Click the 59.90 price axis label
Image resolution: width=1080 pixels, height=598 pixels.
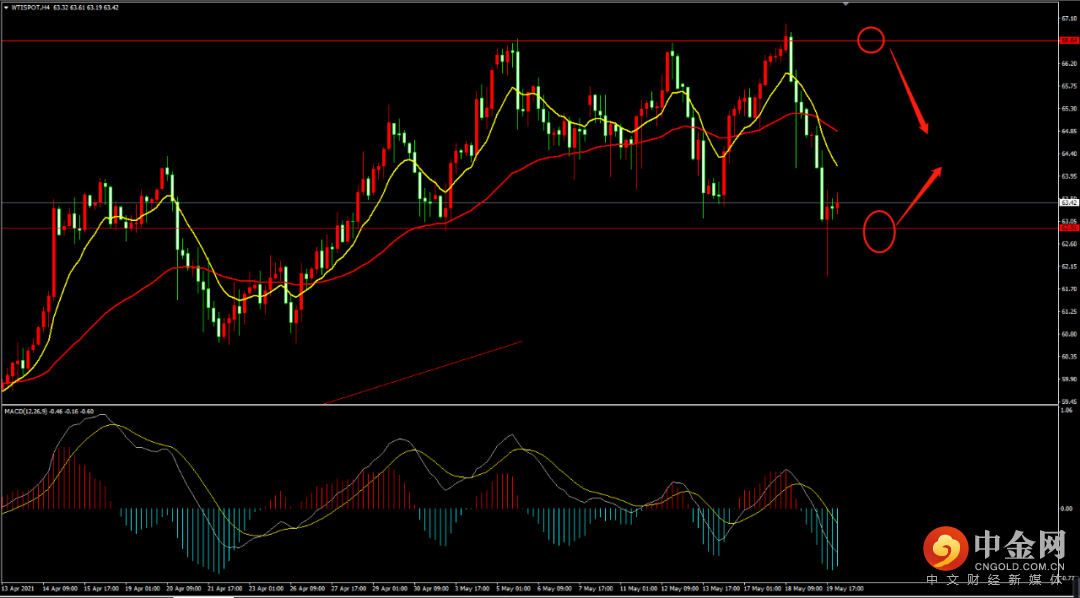[1069, 379]
